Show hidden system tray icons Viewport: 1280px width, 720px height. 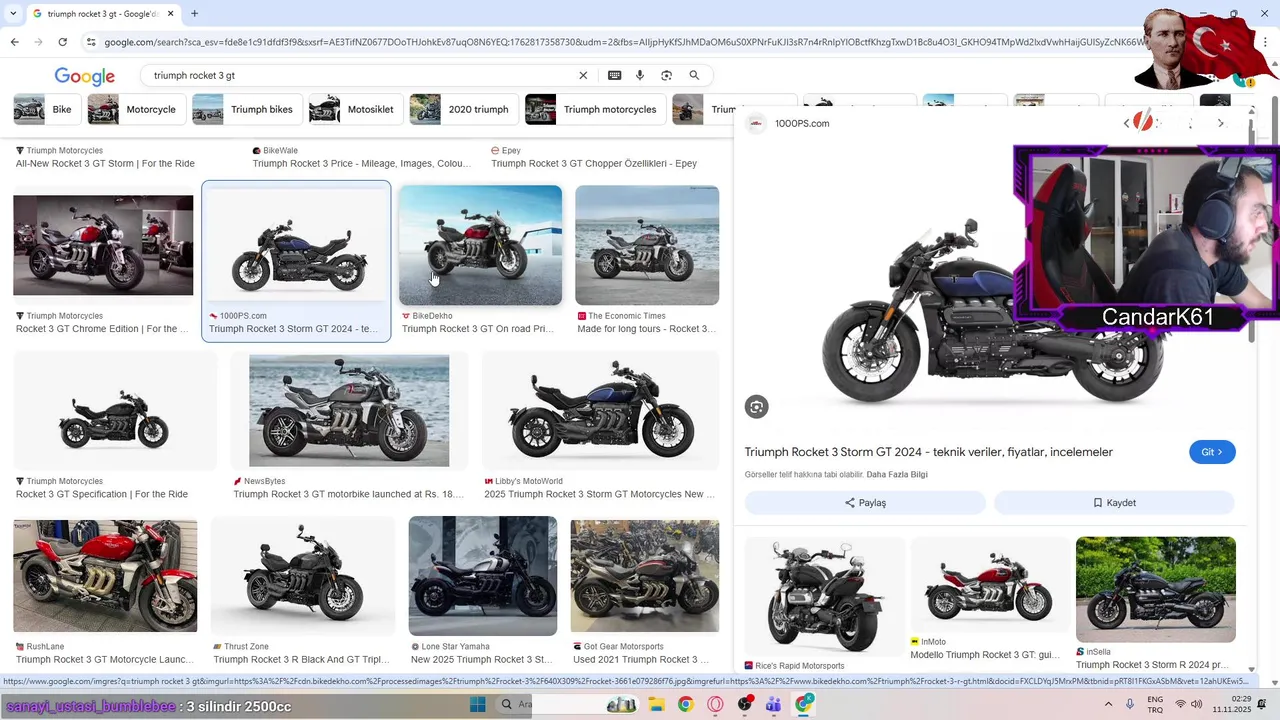(x=1108, y=704)
